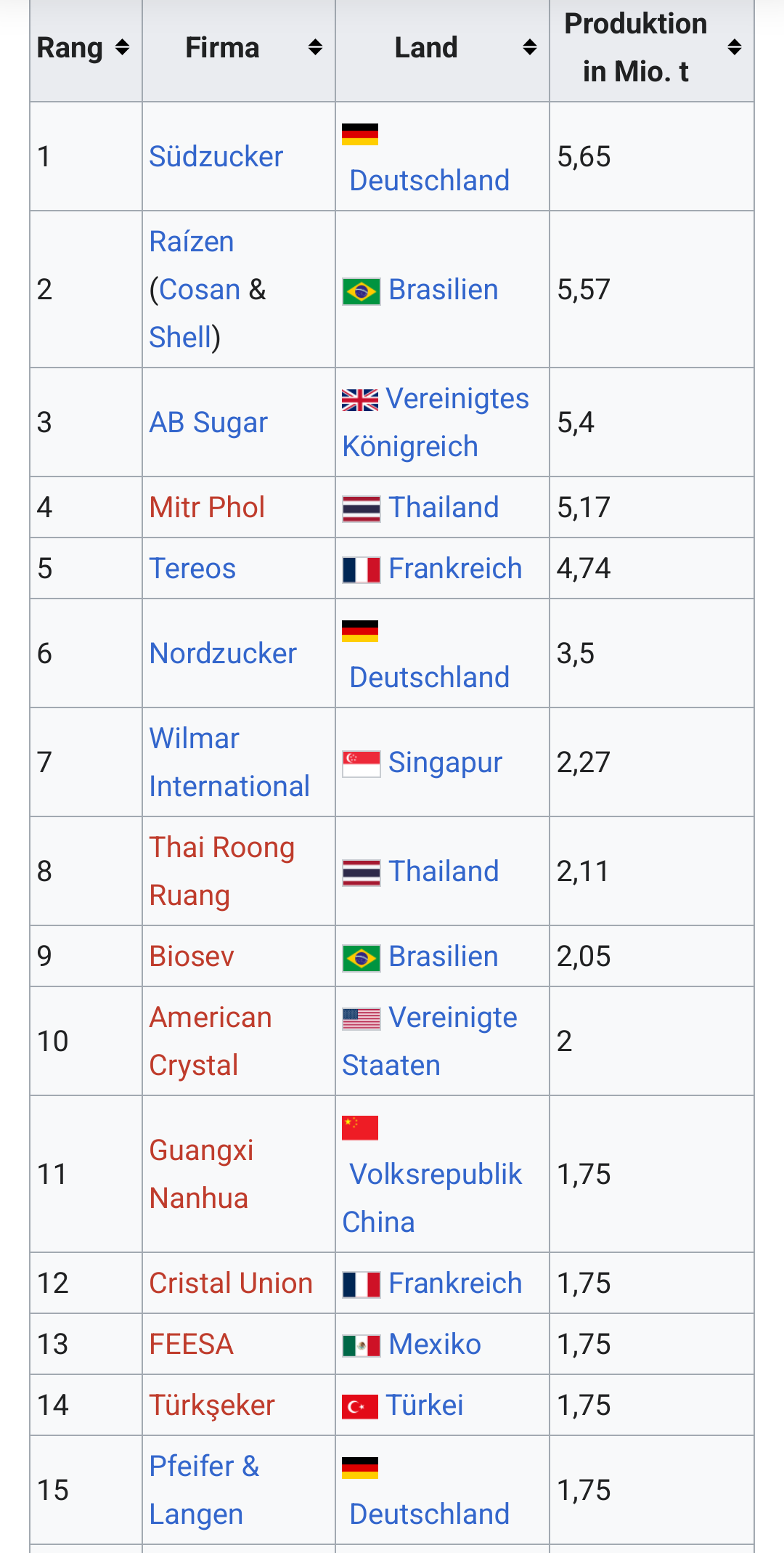
Task: Open the Tereos link
Action: 192,569
